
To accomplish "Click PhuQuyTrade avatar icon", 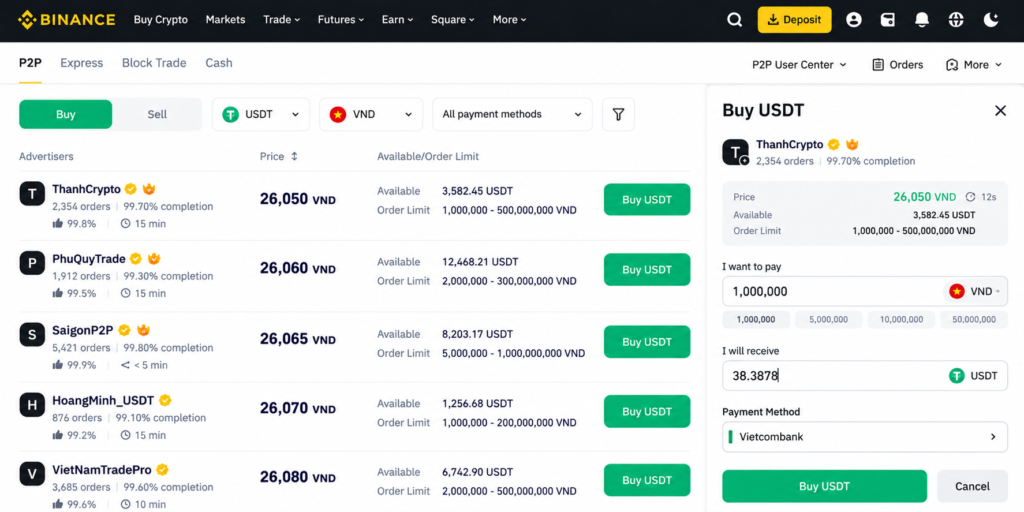I will click(32, 263).
